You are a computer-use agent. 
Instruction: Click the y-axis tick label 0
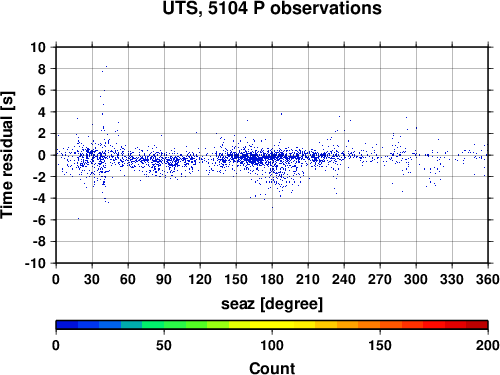point(42,155)
